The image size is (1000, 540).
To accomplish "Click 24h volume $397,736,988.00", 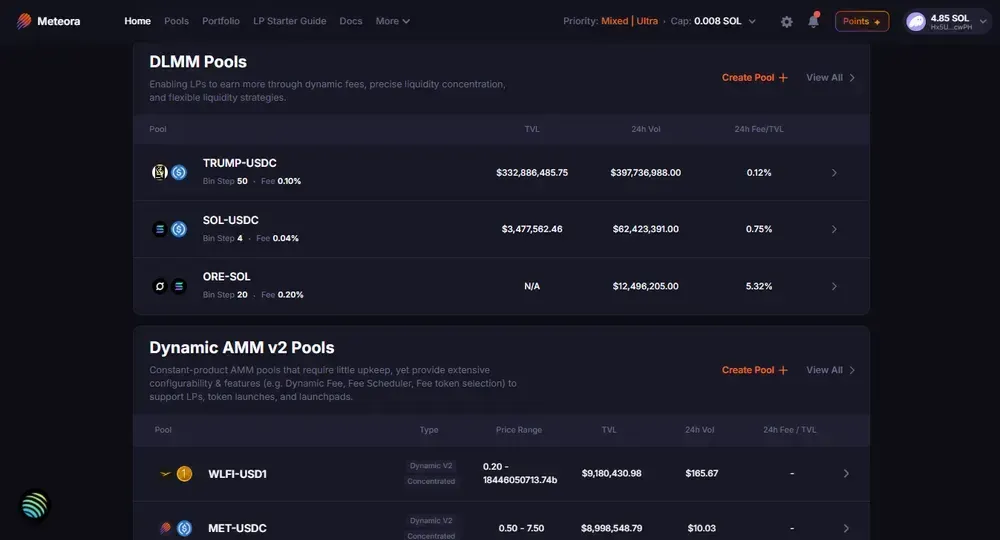I will tap(645, 173).
